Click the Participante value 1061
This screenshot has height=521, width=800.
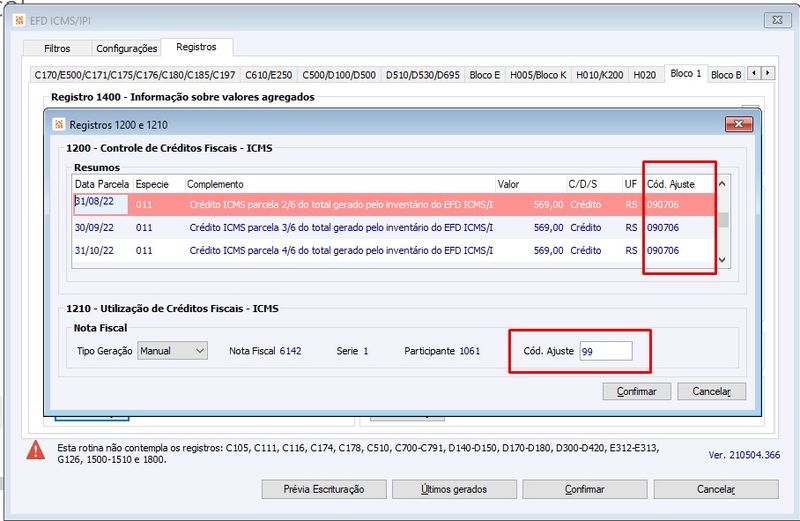coord(469,351)
